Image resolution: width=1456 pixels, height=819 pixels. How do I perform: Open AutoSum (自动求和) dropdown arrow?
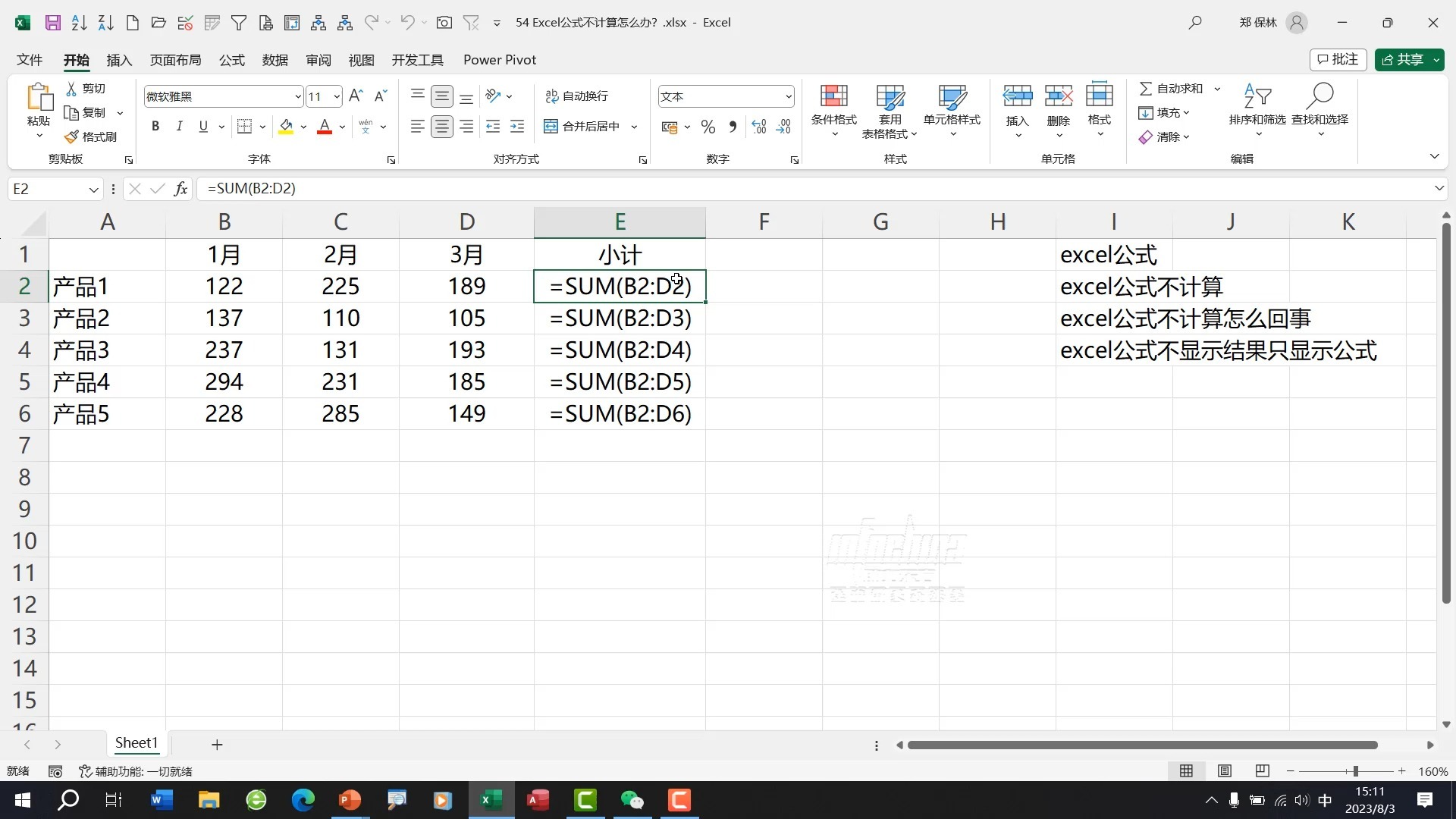(x=1217, y=89)
